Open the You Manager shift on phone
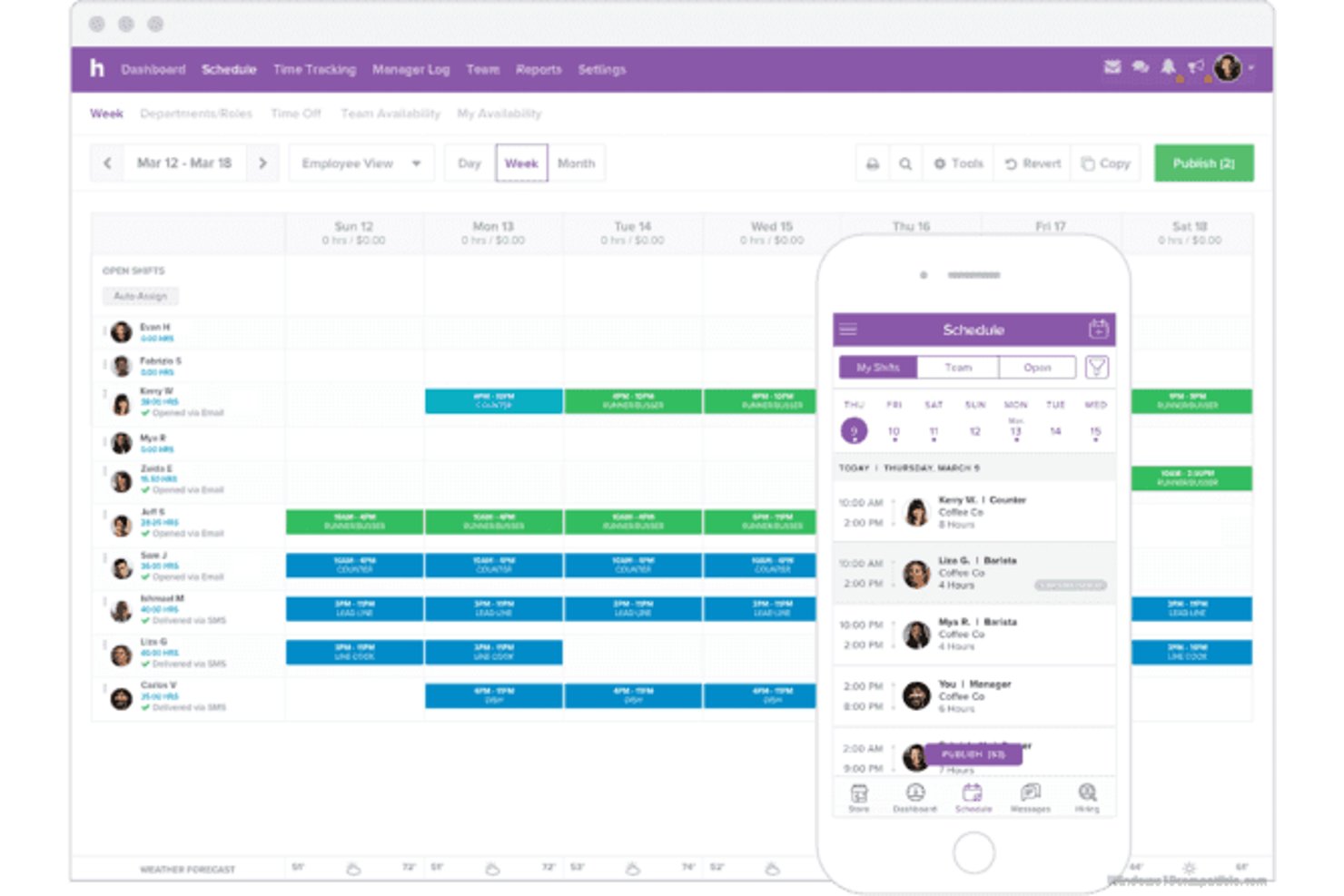The height and width of the screenshot is (896, 1344). point(973,696)
